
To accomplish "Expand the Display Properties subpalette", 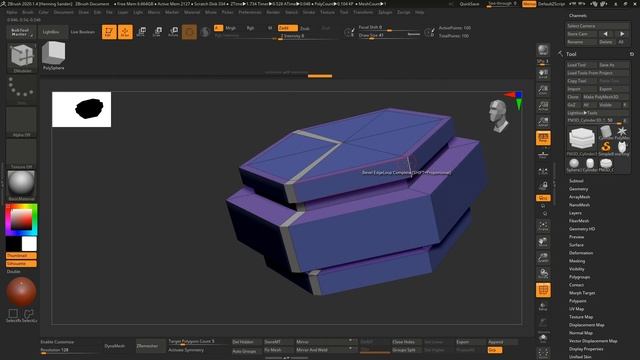I will tap(586, 349).
